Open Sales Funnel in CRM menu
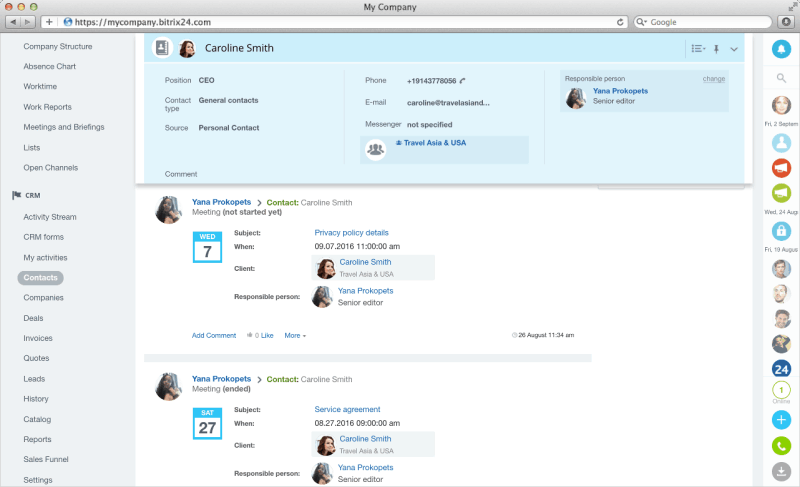 click(x=46, y=459)
